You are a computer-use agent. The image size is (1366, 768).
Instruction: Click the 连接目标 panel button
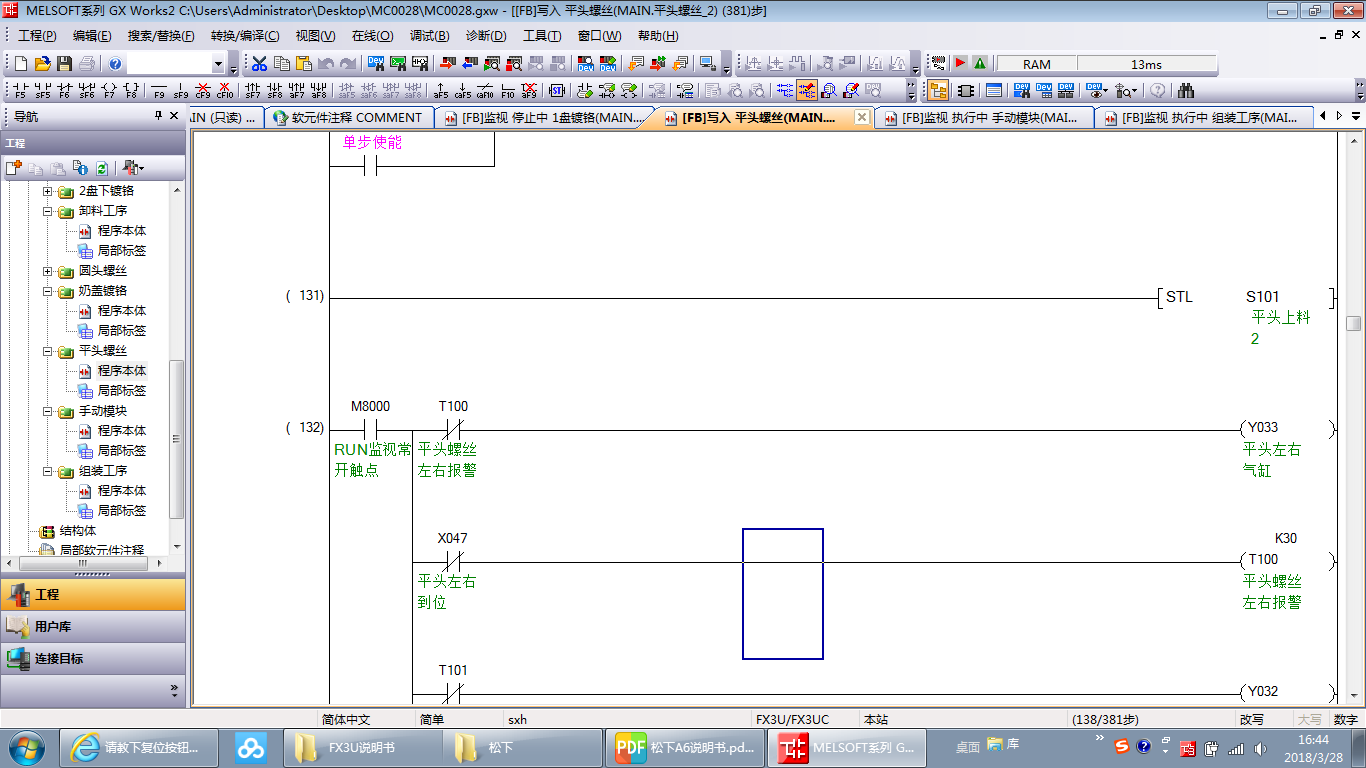92,659
